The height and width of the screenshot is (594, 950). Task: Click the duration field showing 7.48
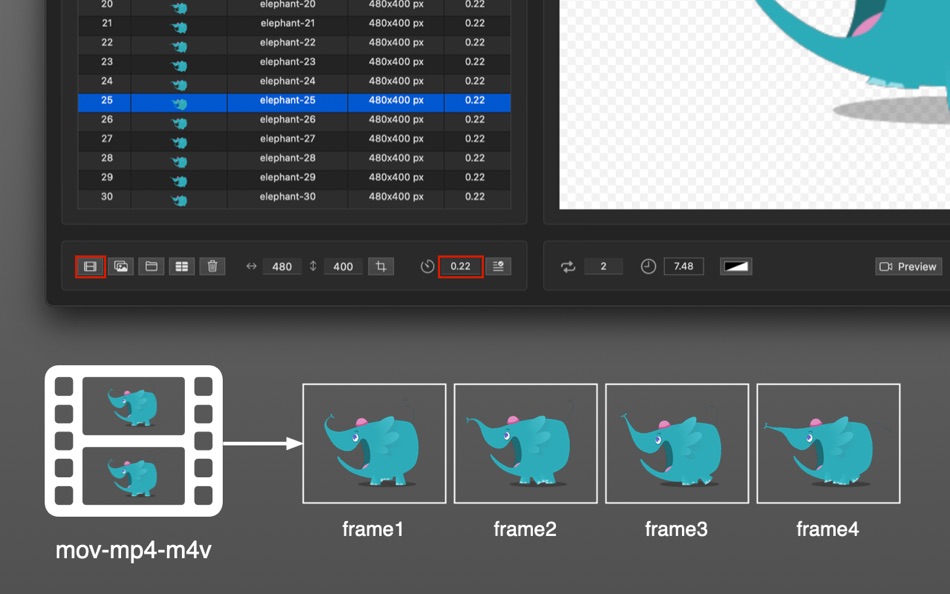(683, 267)
